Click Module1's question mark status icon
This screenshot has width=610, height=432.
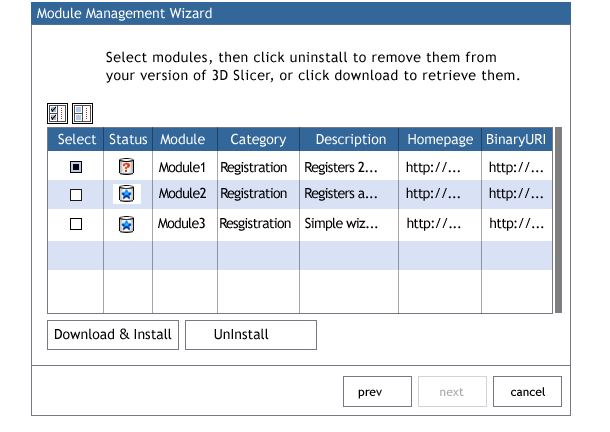pyautogui.click(x=127, y=167)
